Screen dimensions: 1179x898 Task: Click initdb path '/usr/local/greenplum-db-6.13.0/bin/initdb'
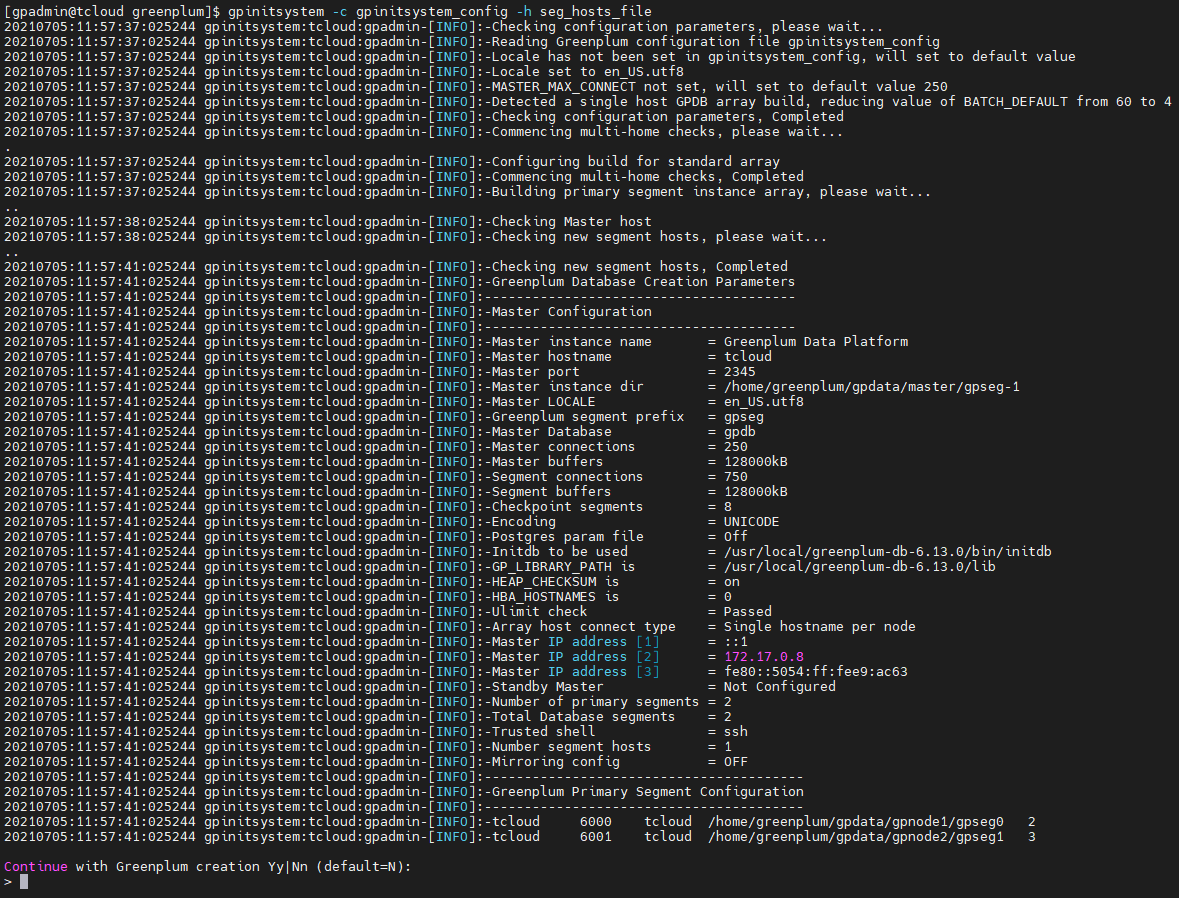887,552
